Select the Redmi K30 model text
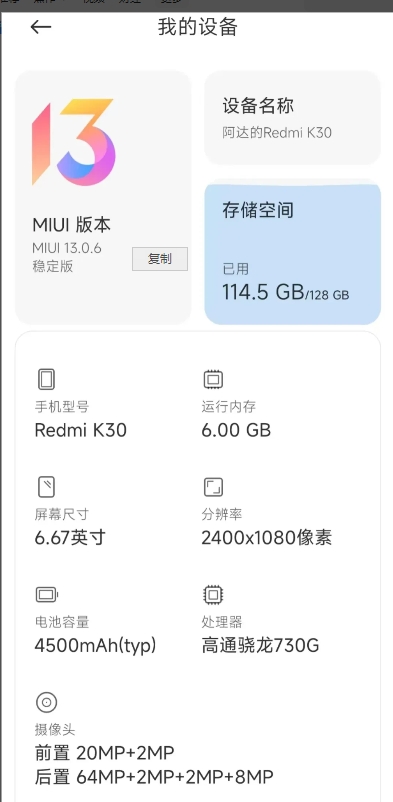Screen dimensions: 393x802 click(80, 430)
